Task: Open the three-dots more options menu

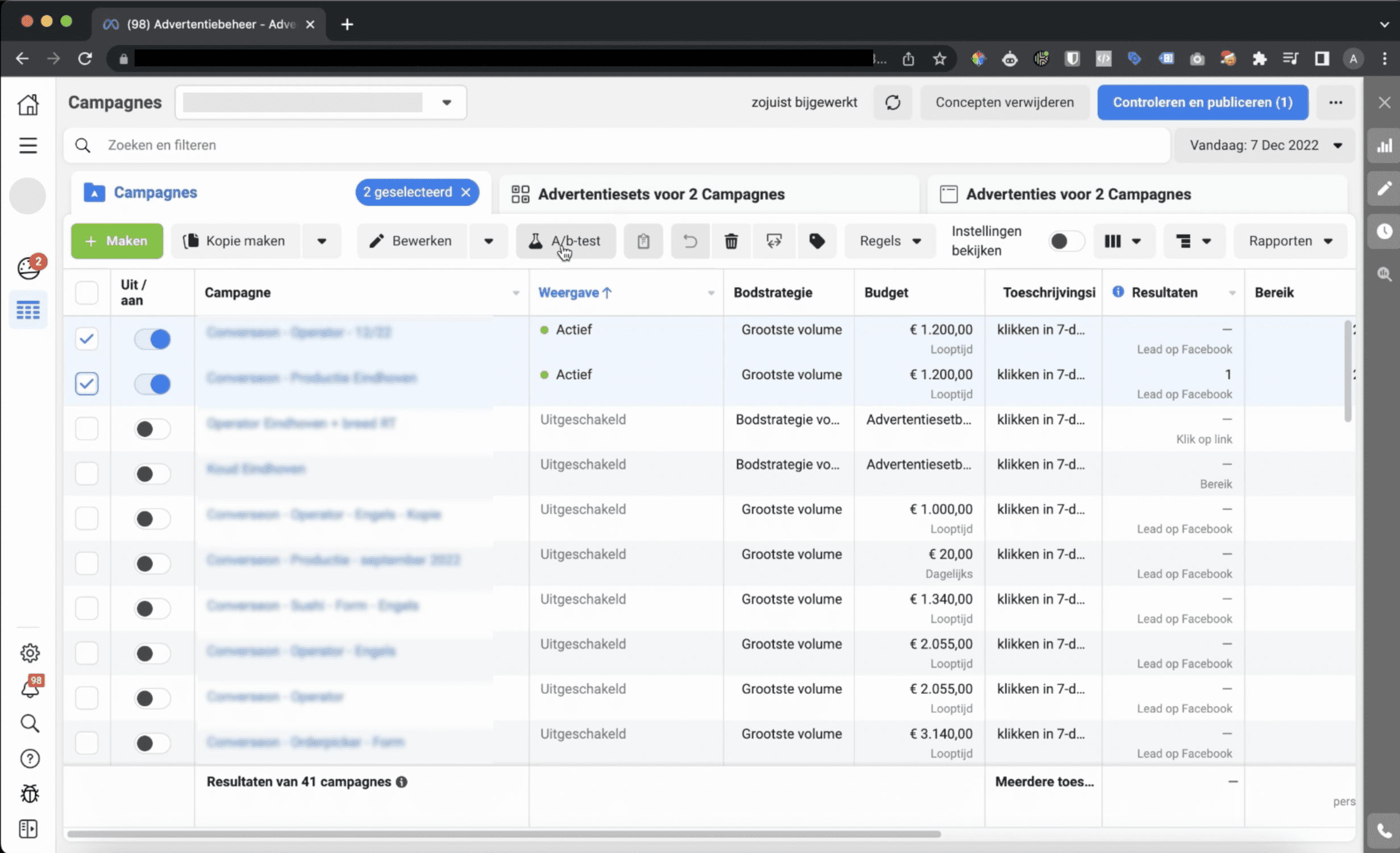Action: [1336, 102]
